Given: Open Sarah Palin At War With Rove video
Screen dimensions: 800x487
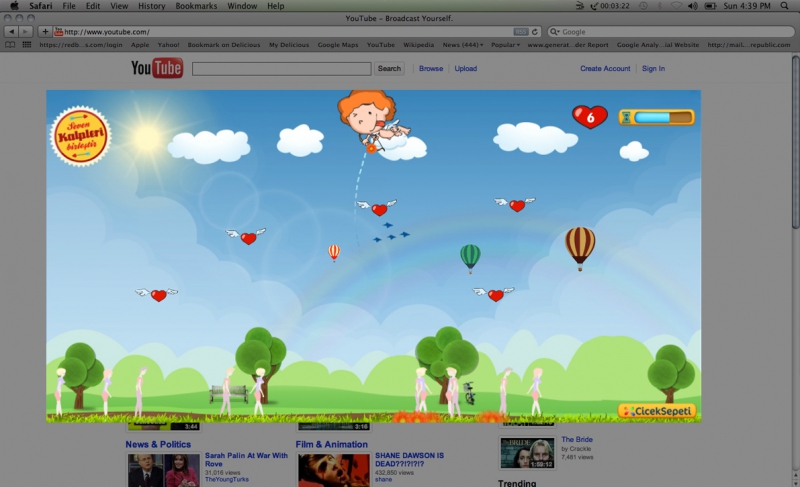Looking at the screenshot, I should click(246, 459).
